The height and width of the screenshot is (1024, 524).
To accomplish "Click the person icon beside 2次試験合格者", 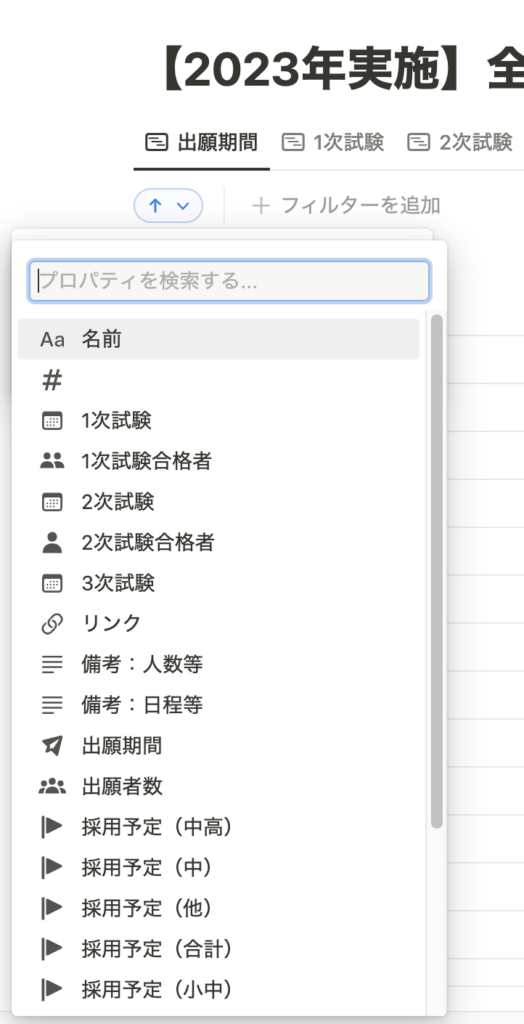I will (x=52, y=542).
